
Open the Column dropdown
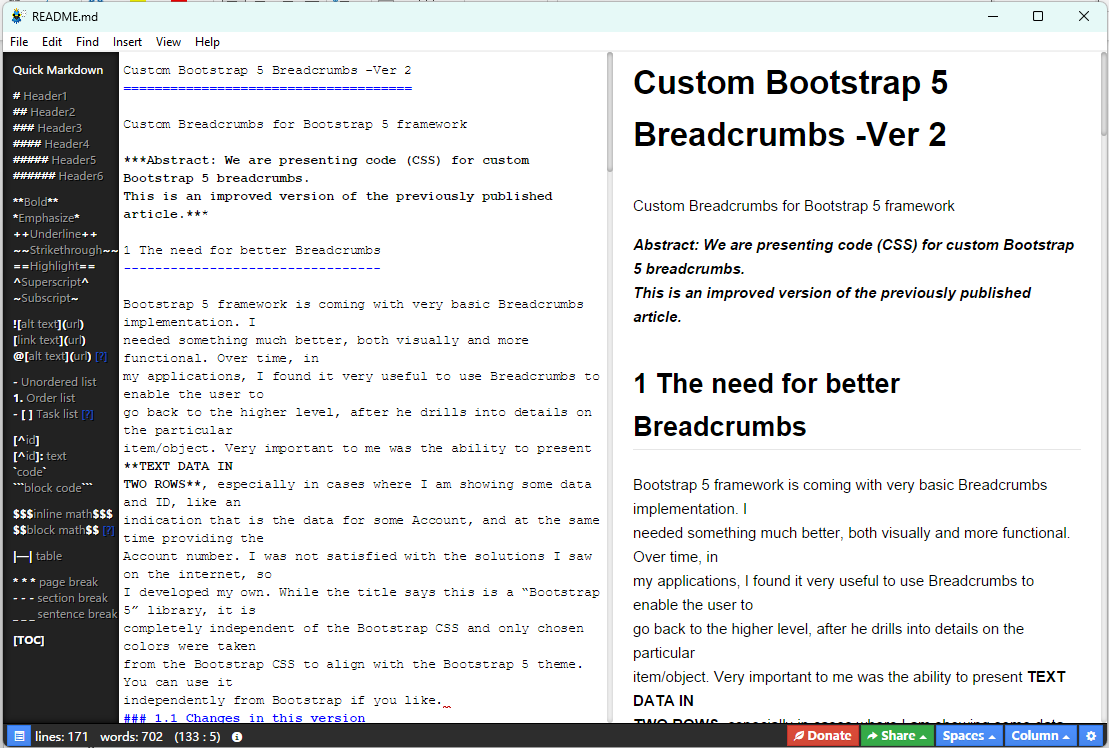click(x=1040, y=735)
